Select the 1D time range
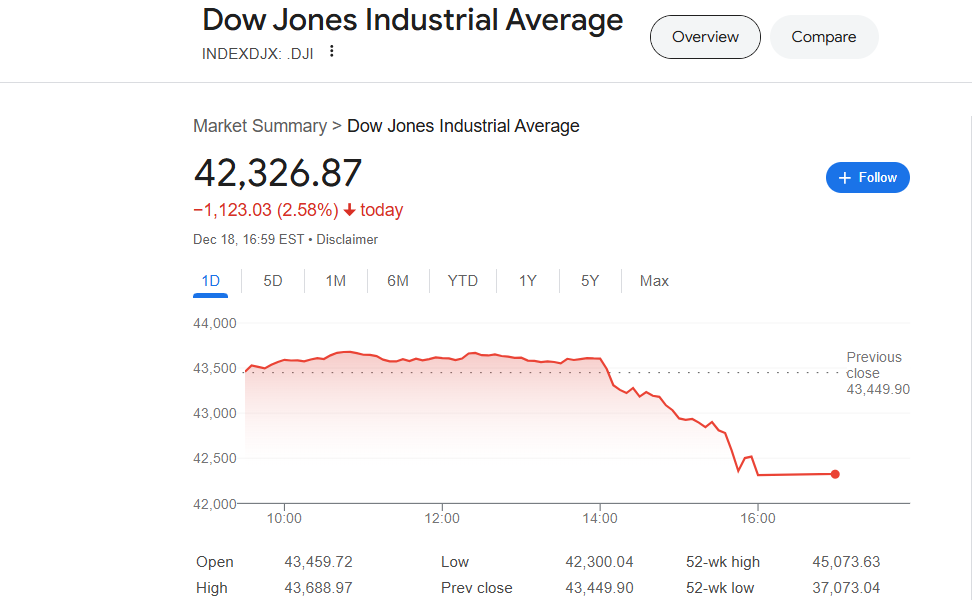This screenshot has height=600, width=972. 210,281
